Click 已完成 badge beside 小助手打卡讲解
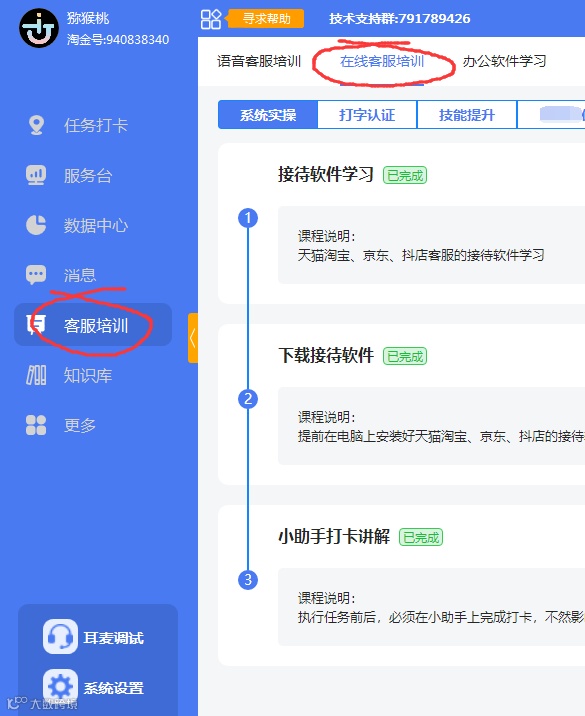Image resolution: width=585 pixels, height=716 pixels. (421, 537)
